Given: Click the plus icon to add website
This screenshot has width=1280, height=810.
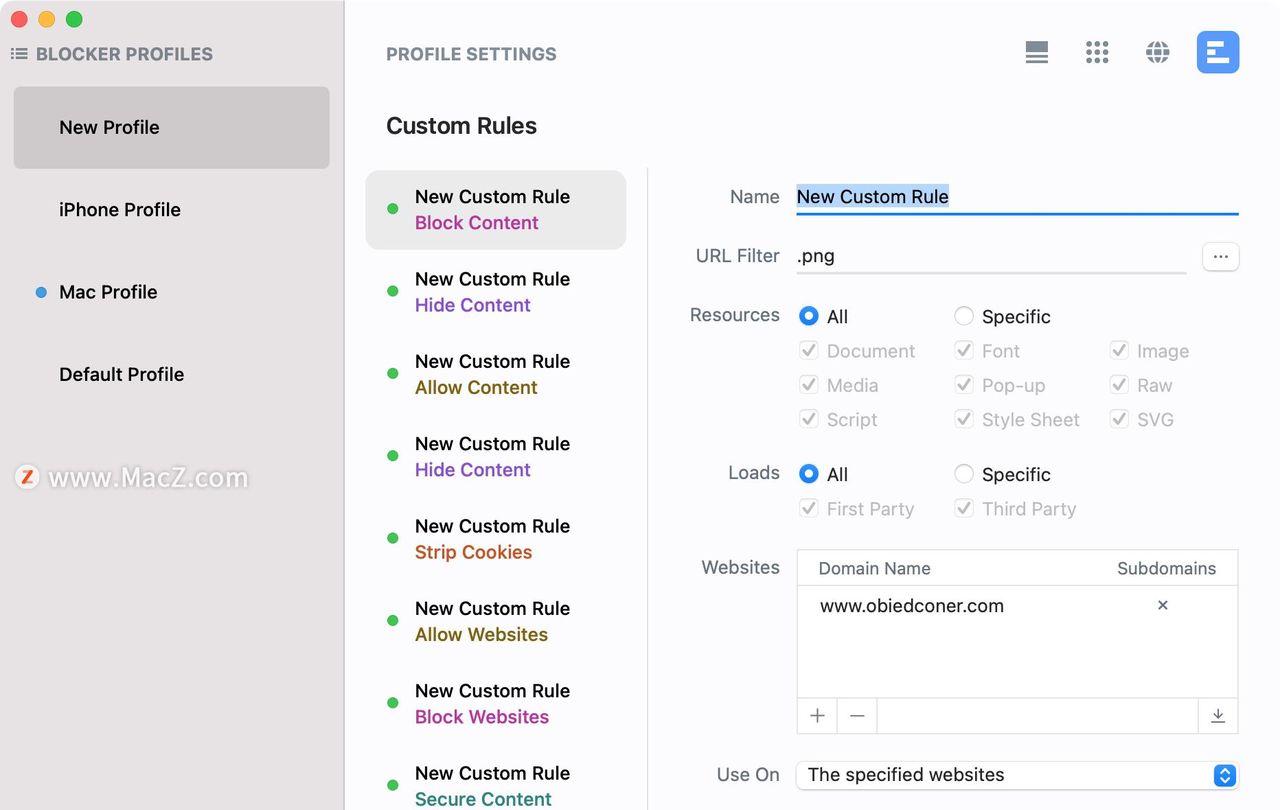Looking at the screenshot, I should pos(817,716).
